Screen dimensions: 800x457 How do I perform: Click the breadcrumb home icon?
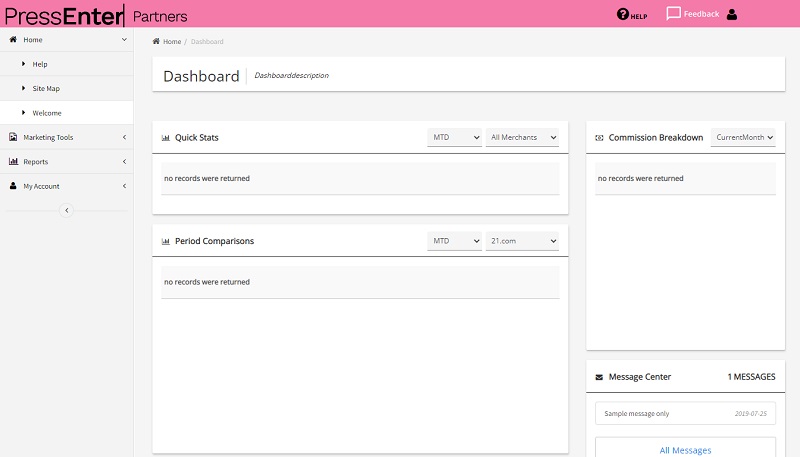(156, 41)
